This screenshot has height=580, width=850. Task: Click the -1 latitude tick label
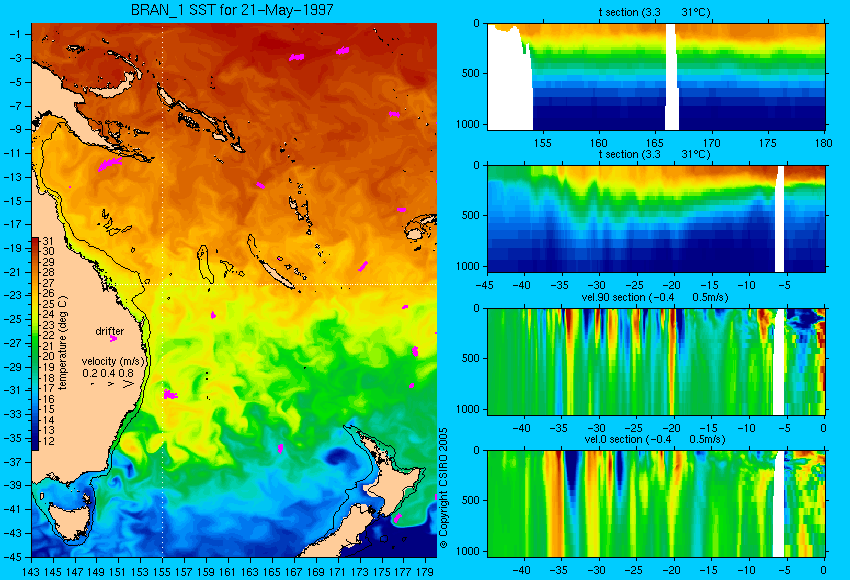(15, 34)
